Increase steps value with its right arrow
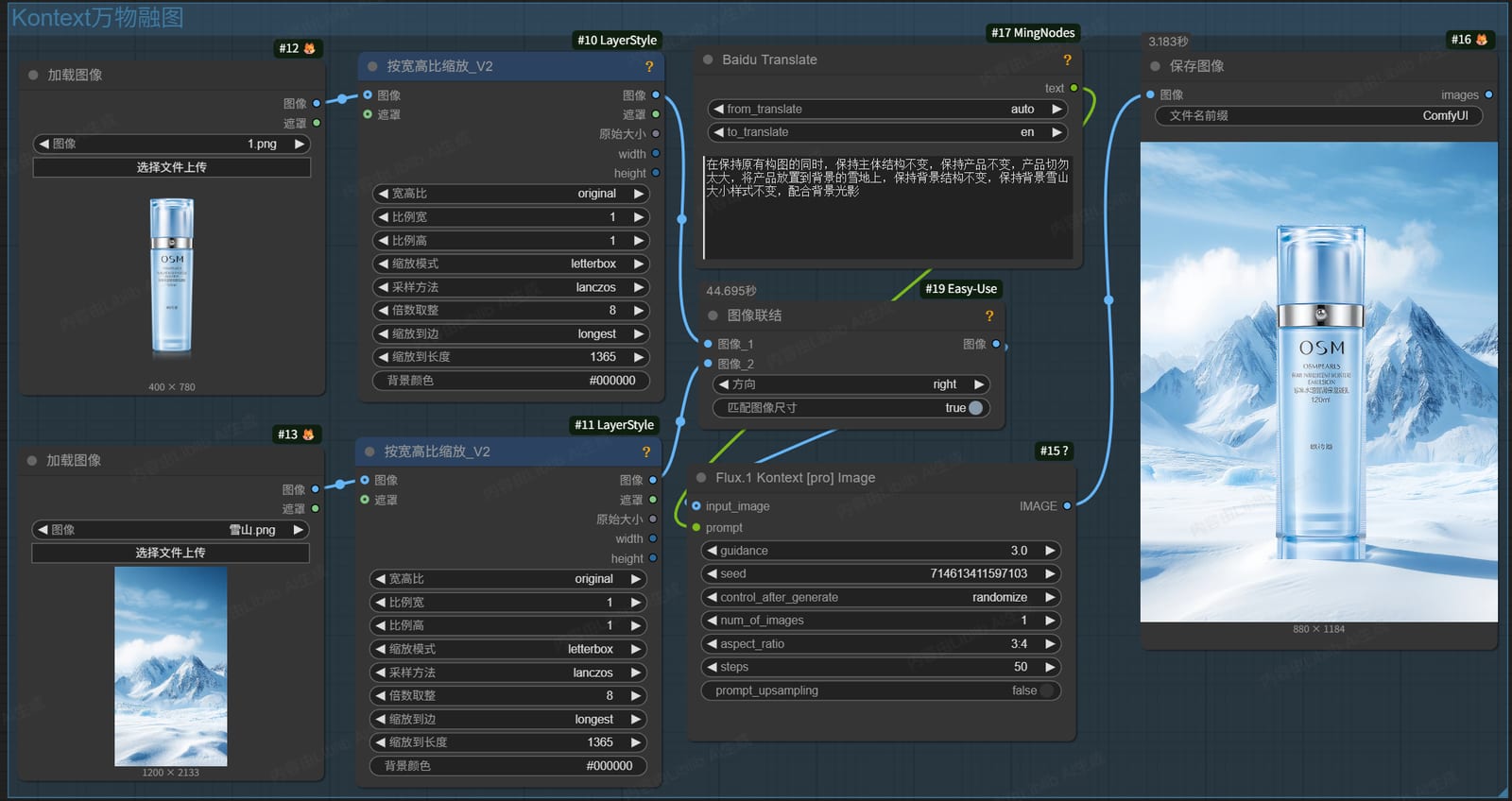 tap(1050, 667)
